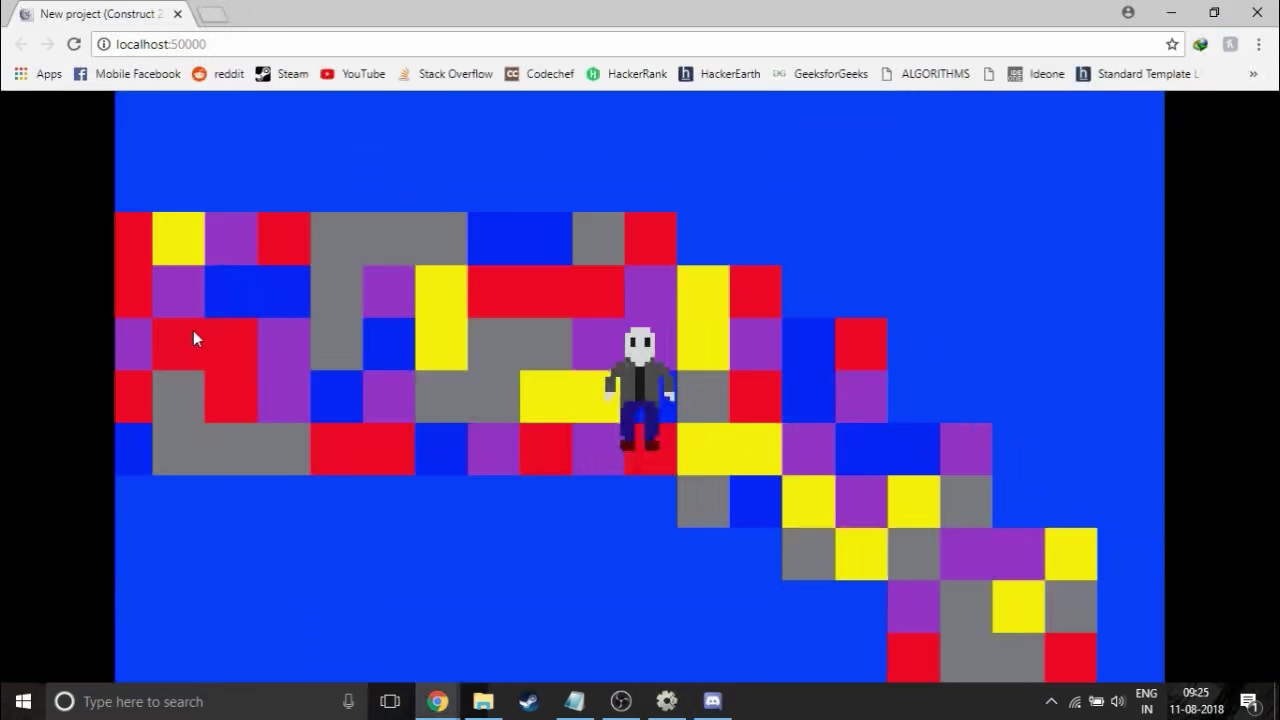Open the Steam bookmark

pyautogui.click(x=282, y=74)
